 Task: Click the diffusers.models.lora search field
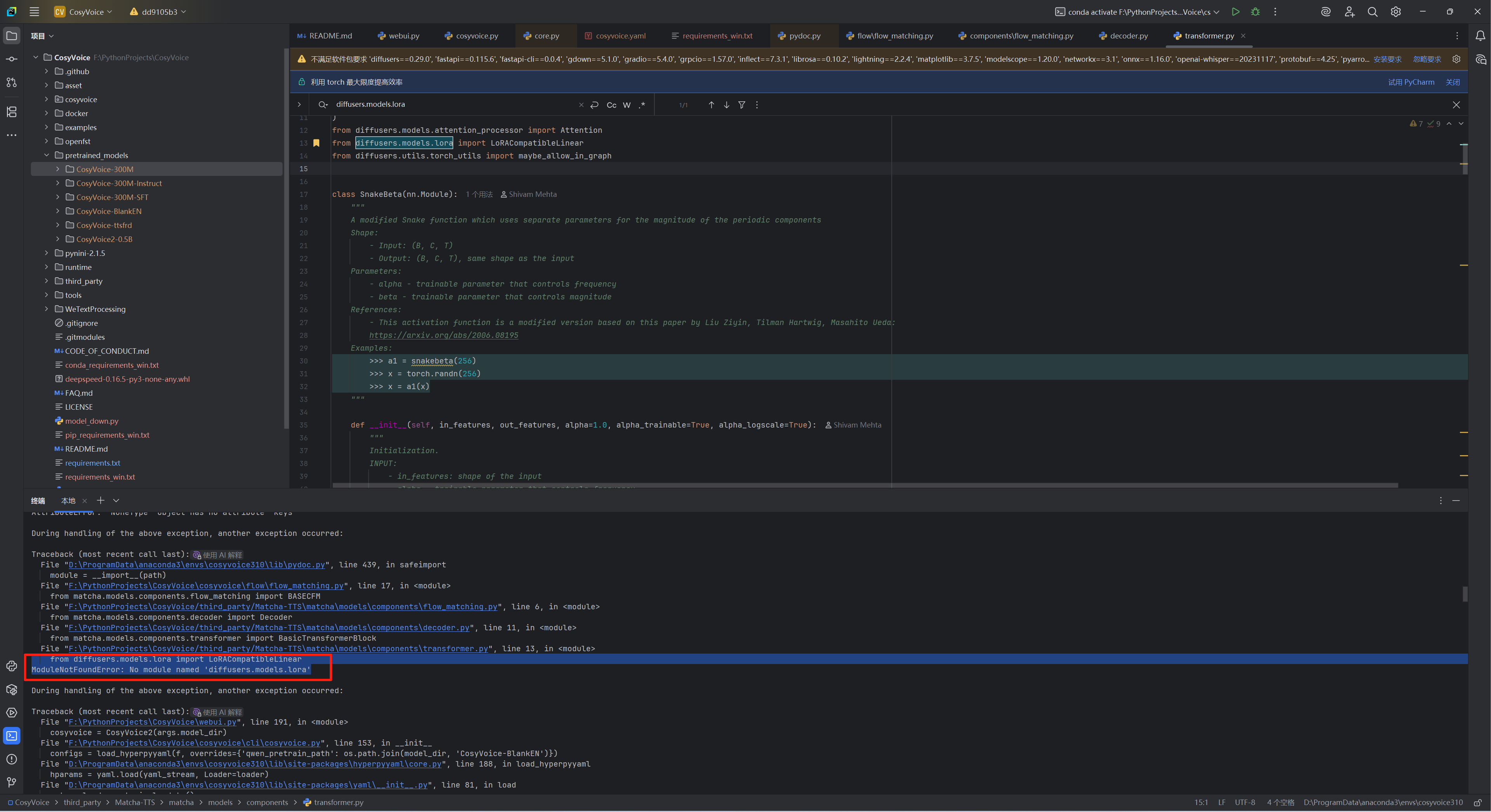451,105
